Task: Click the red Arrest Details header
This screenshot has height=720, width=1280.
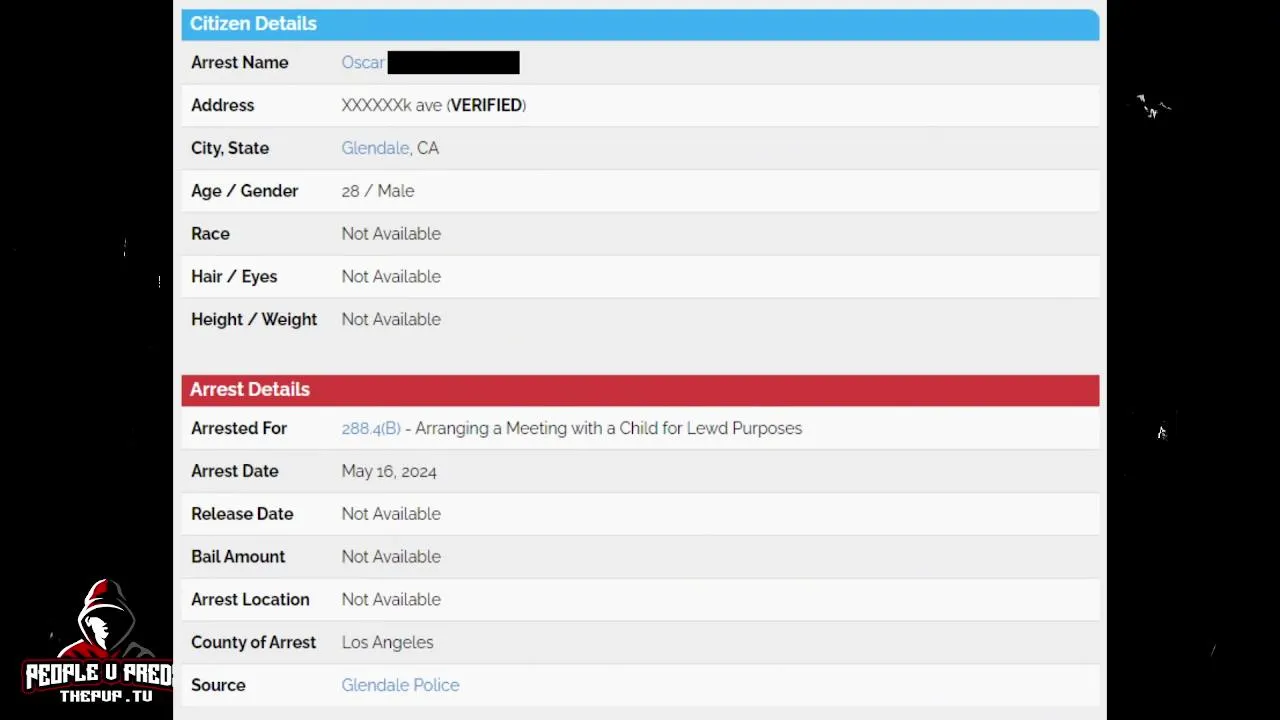Action: point(640,390)
